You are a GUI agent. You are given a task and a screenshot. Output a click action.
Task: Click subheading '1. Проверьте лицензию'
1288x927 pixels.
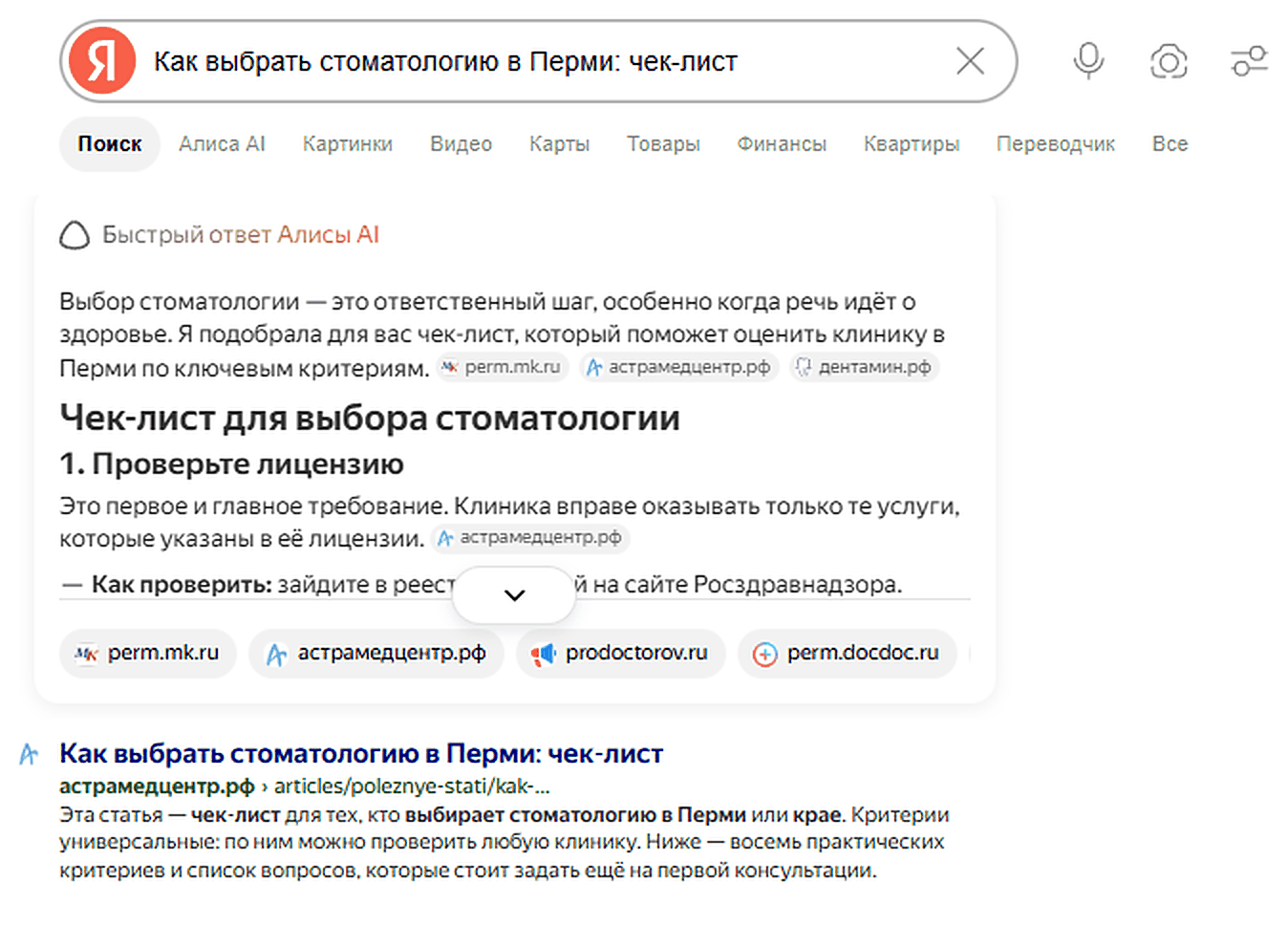coord(231,464)
